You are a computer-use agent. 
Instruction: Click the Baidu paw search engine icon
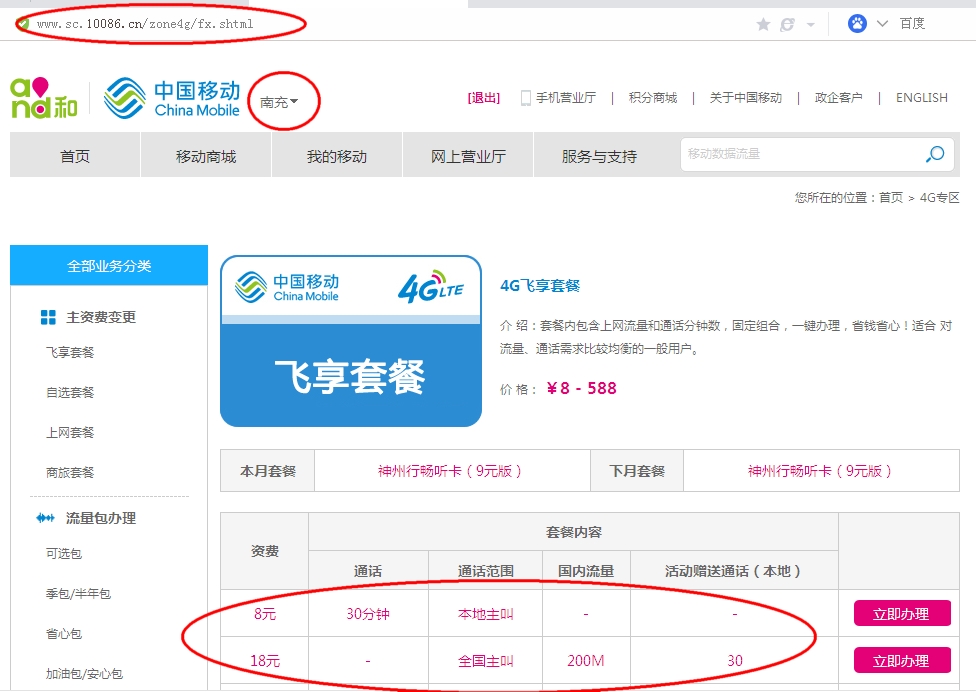tap(857, 24)
